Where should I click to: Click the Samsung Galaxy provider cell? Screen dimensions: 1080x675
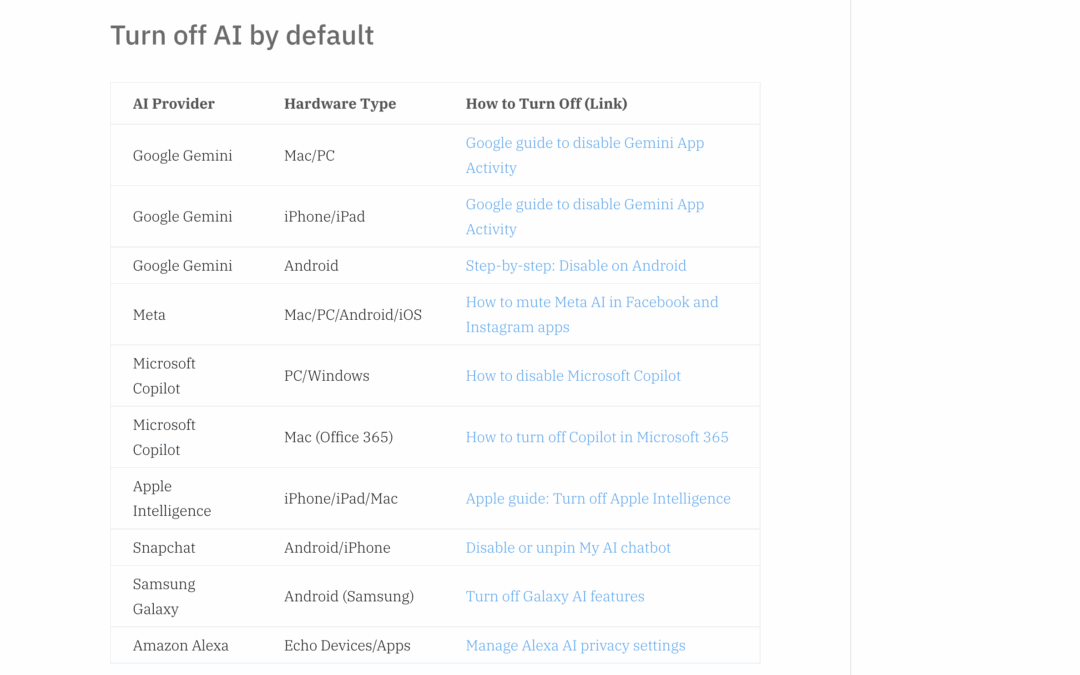tap(164, 596)
